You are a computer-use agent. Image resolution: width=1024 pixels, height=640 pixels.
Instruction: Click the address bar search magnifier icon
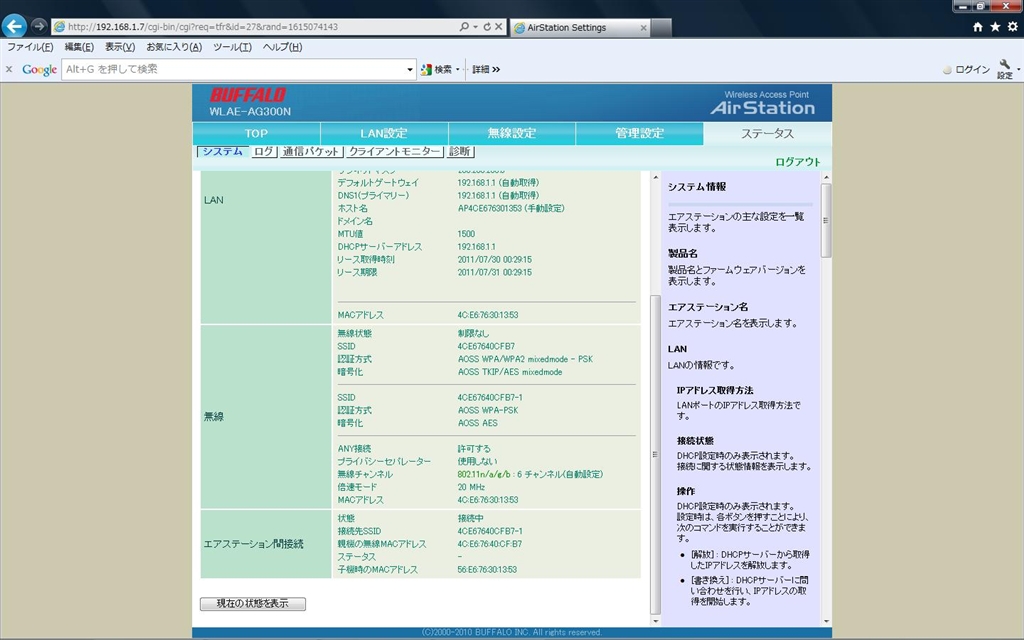(464, 27)
